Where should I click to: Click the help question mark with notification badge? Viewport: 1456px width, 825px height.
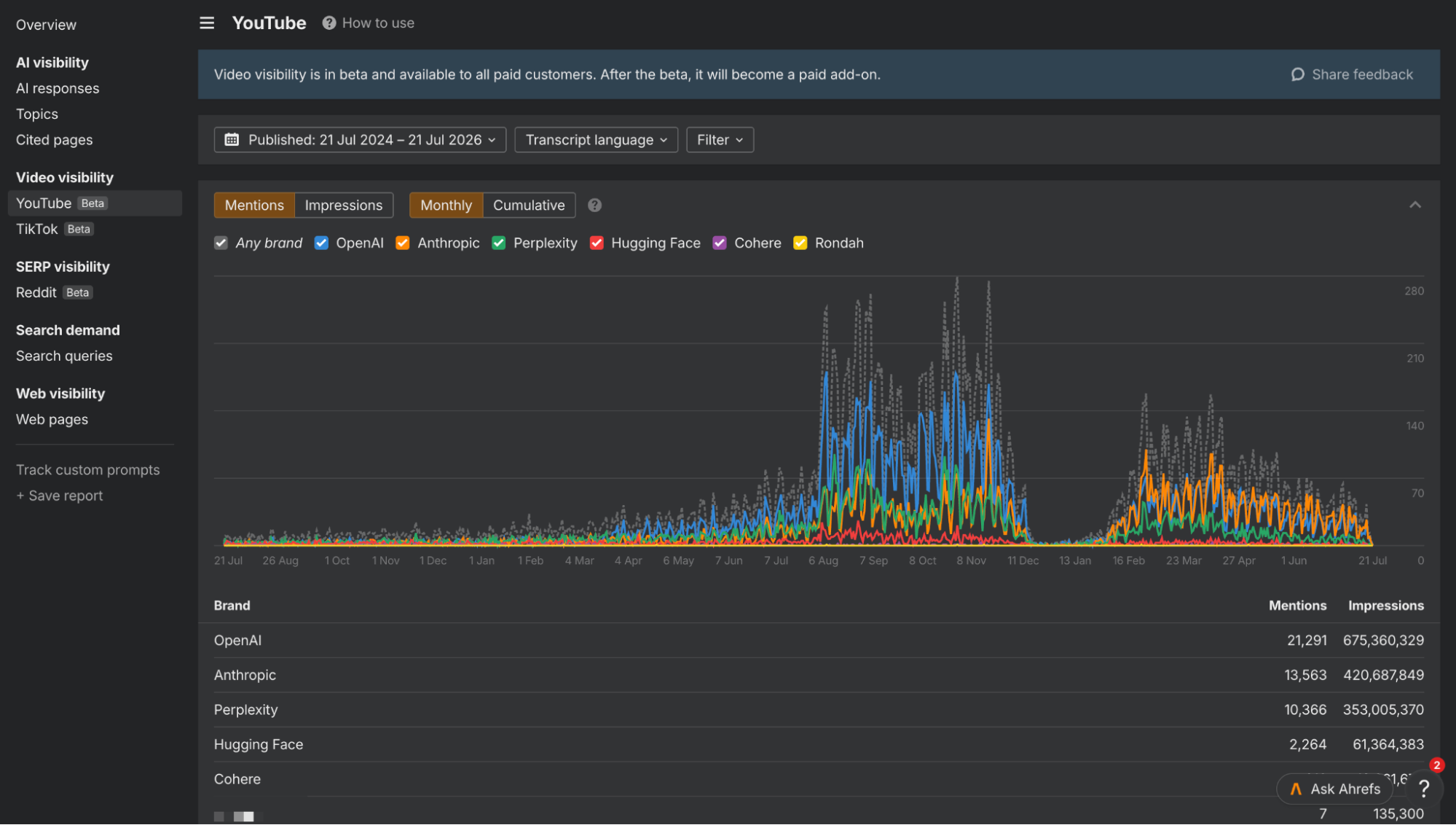(x=1425, y=789)
